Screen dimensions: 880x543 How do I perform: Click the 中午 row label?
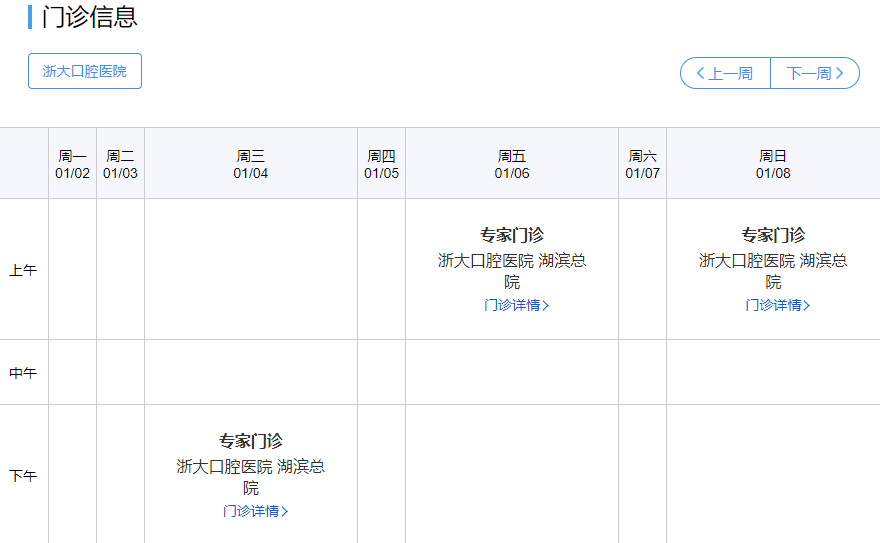[23, 373]
